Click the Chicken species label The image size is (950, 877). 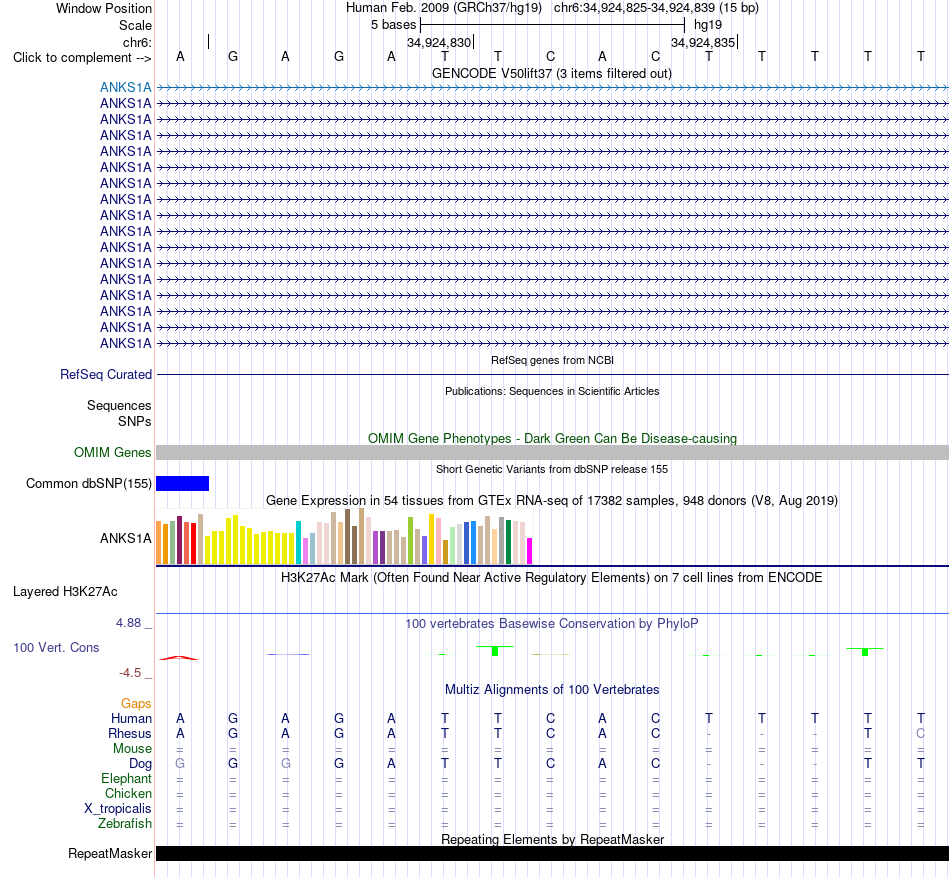point(128,793)
